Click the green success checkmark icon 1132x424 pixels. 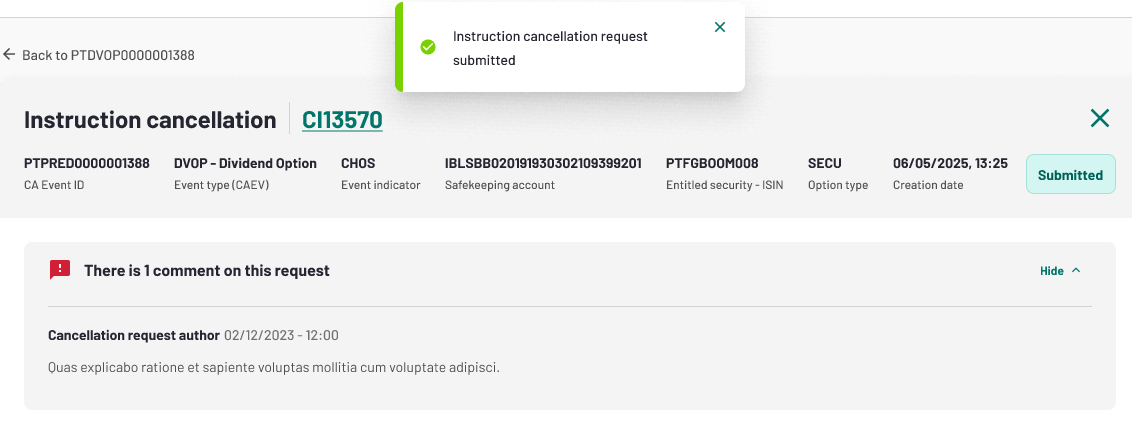tap(428, 47)
